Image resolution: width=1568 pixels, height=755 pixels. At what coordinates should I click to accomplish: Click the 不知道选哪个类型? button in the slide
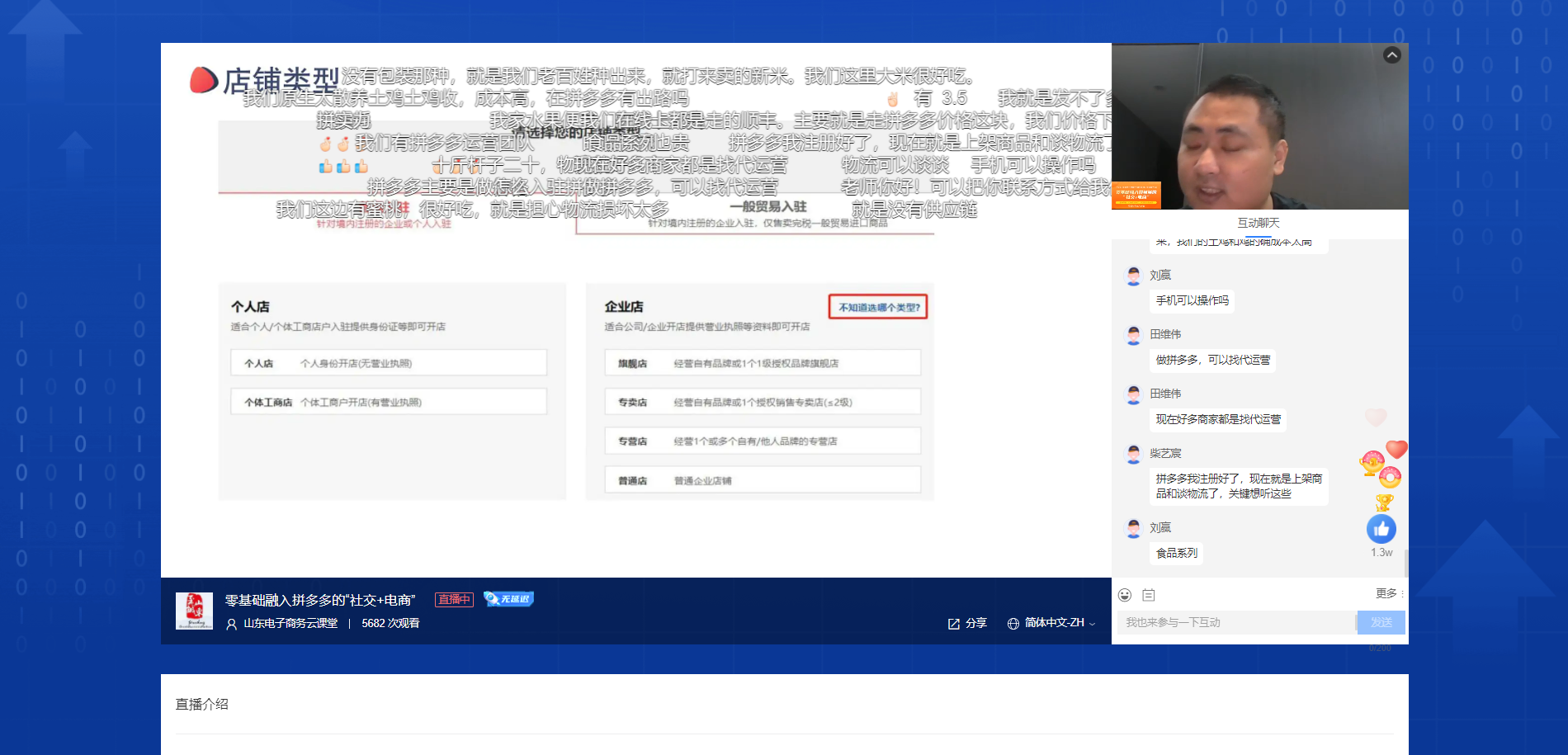click(878, 307)
